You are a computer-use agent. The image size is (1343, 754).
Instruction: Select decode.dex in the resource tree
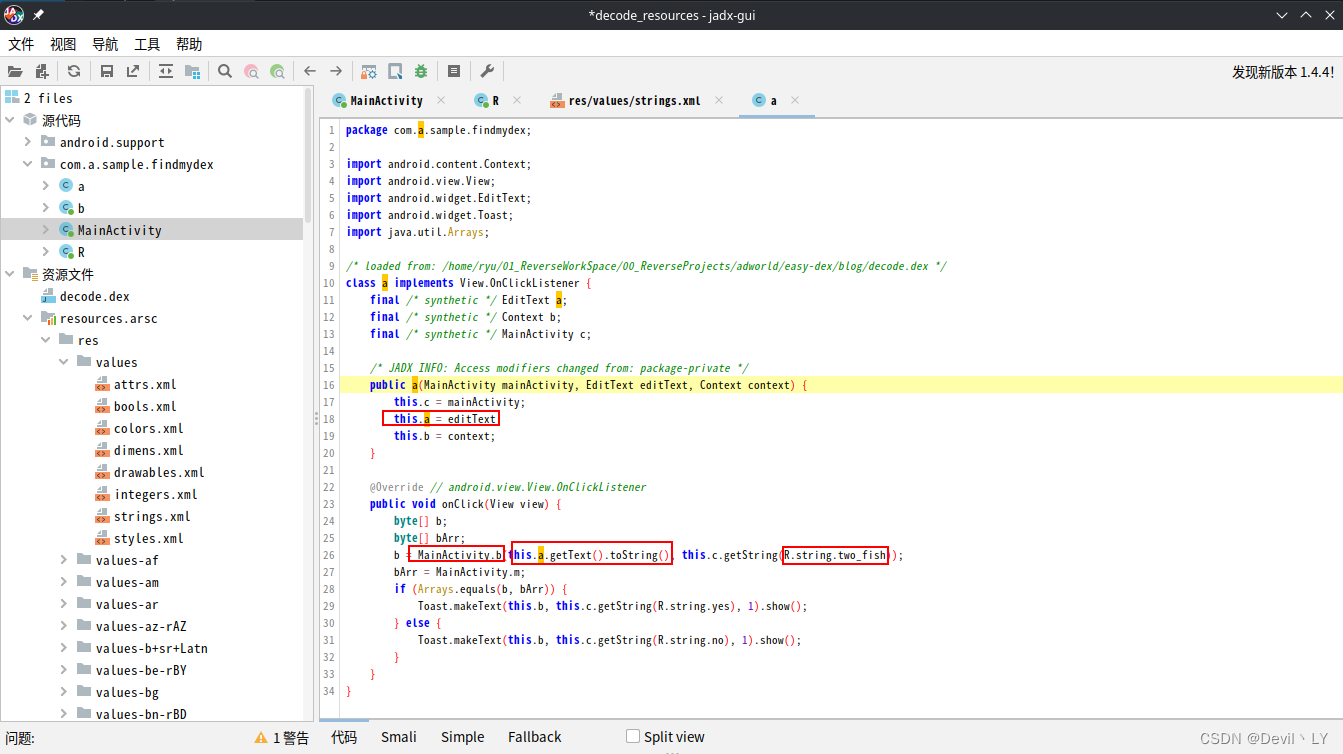coord(94,296)
